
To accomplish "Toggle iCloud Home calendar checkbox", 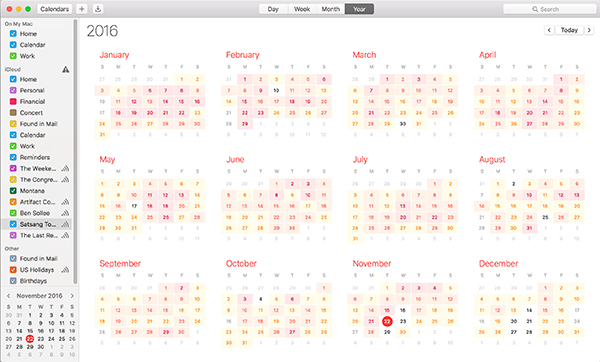I will [13, 79].
